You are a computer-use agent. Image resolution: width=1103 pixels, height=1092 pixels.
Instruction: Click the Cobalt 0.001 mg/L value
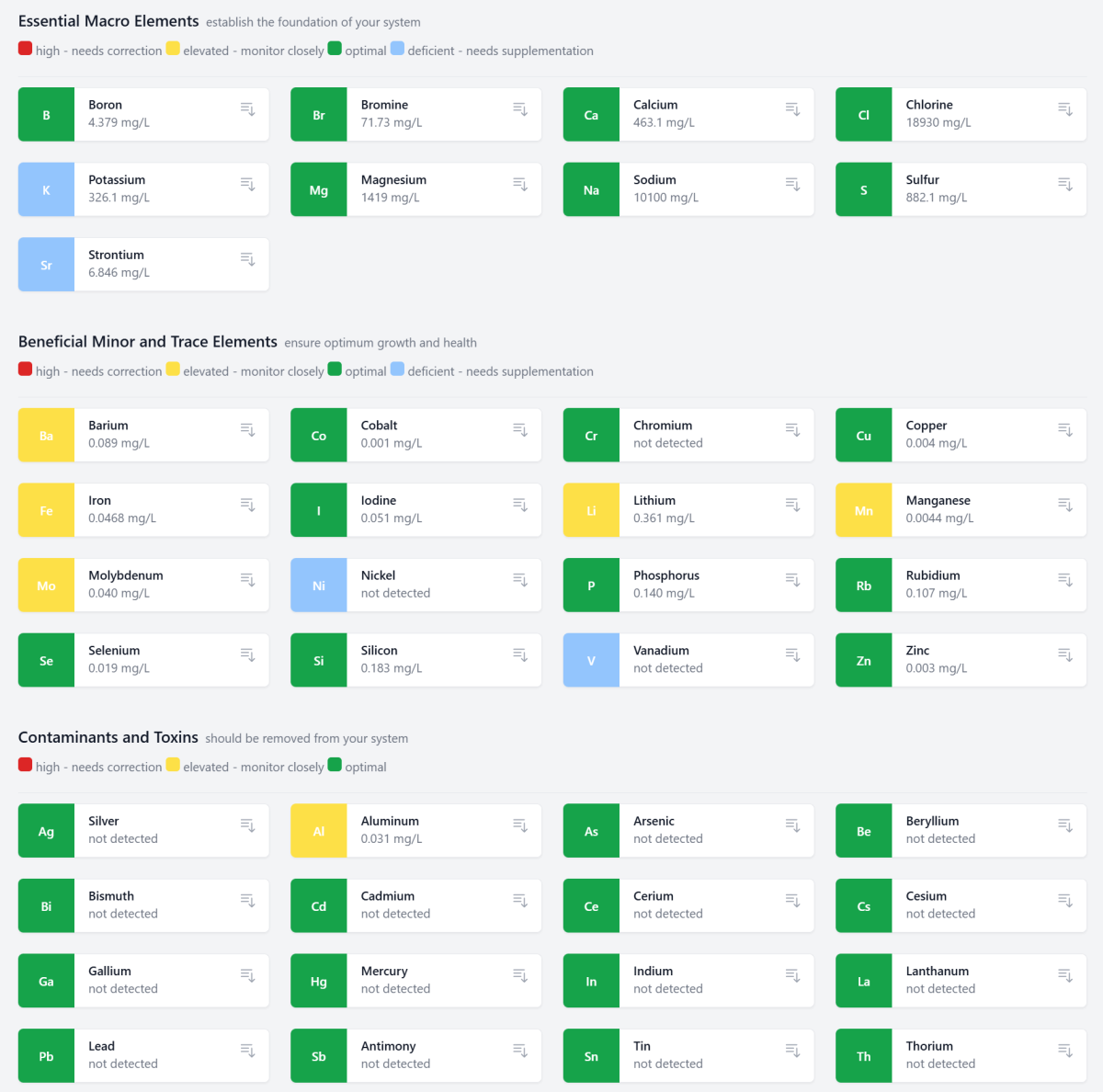[392, 443]
